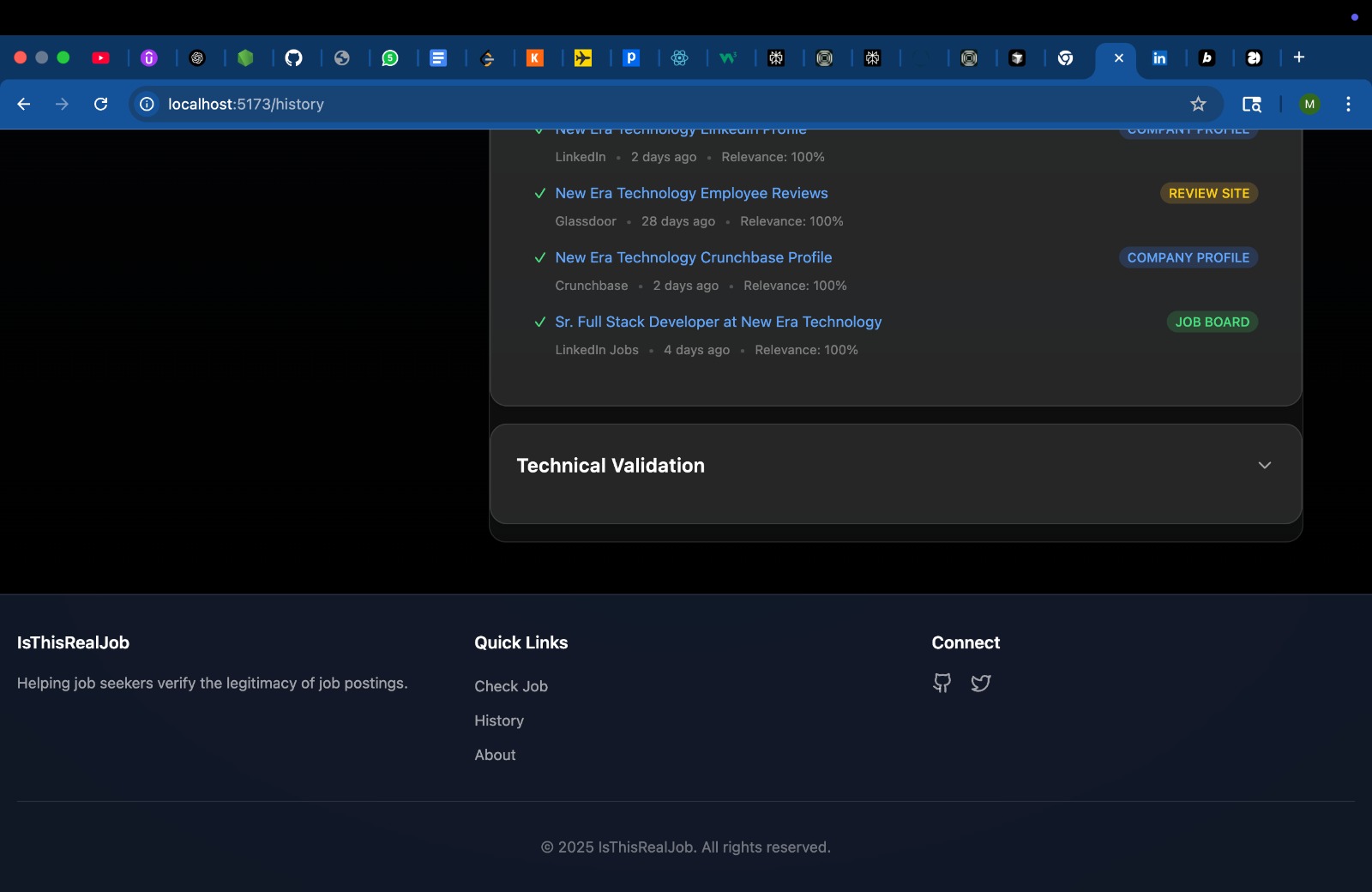This screenshot has width=1372, height=892.
Task: Reload the localhost history page
Action: click(100, 104)
